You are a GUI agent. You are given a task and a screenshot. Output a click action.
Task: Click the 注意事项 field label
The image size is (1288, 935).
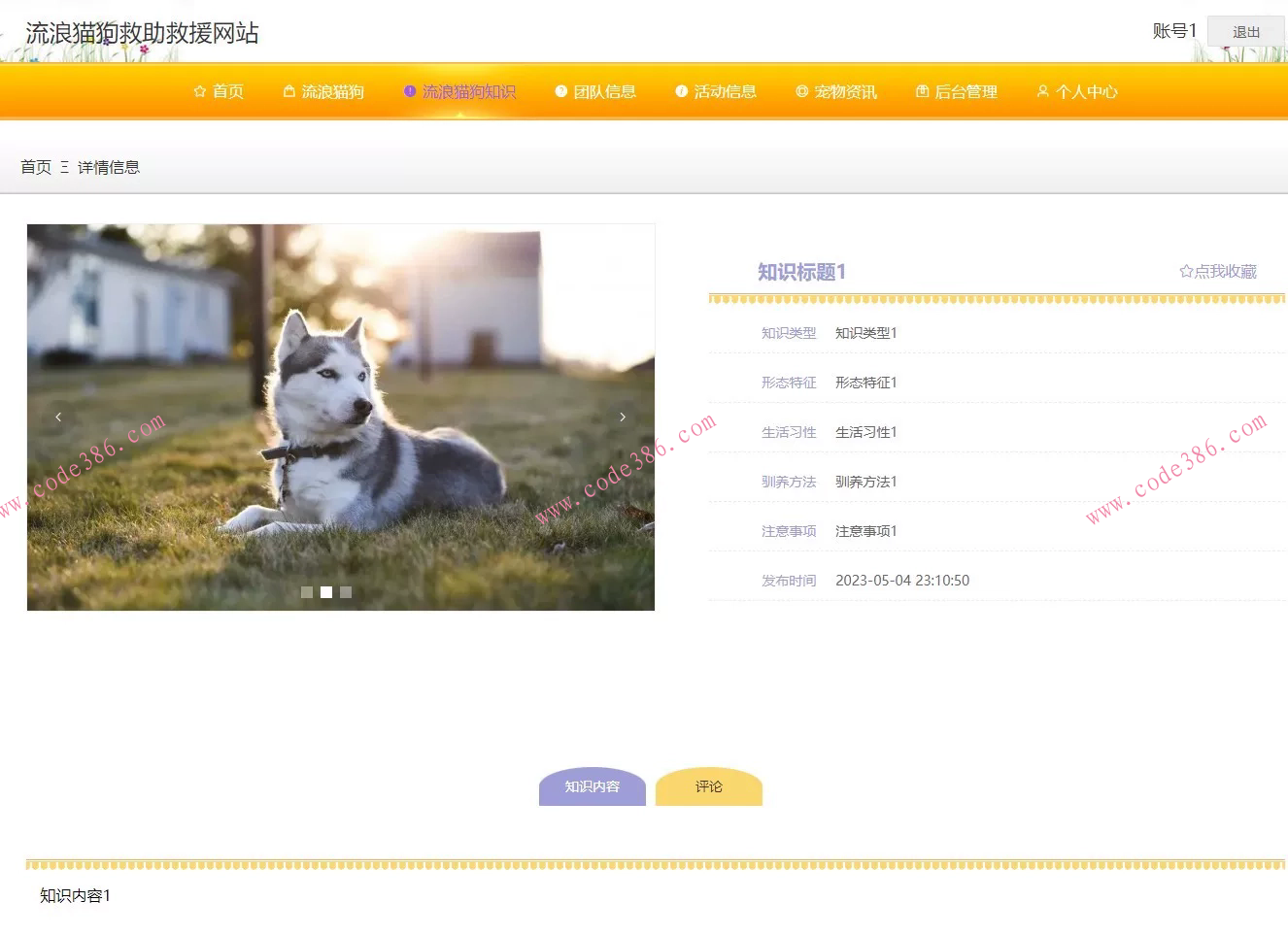[x=789, y=531]
